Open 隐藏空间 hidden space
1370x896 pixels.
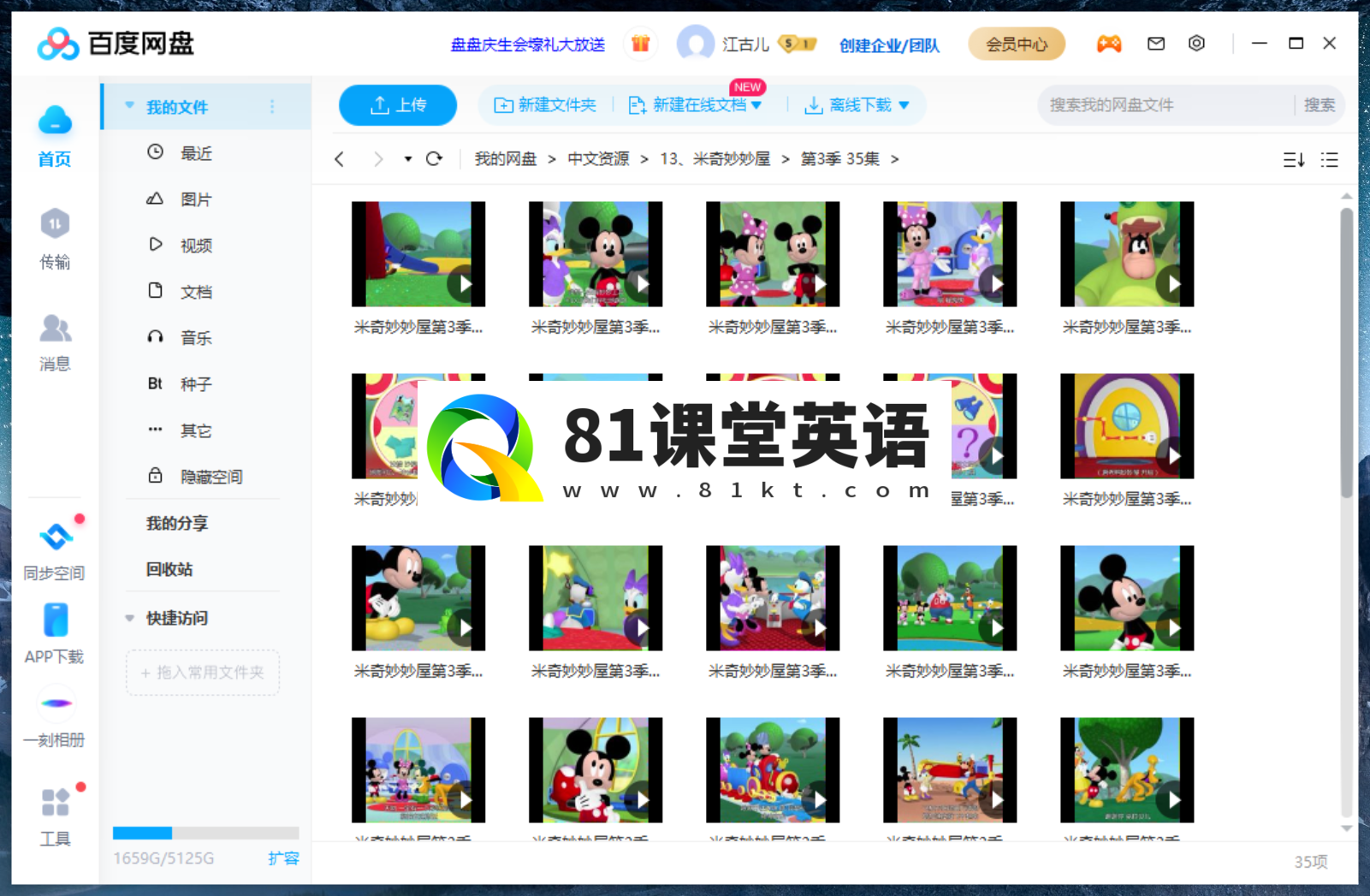click(x=211, y=477)
